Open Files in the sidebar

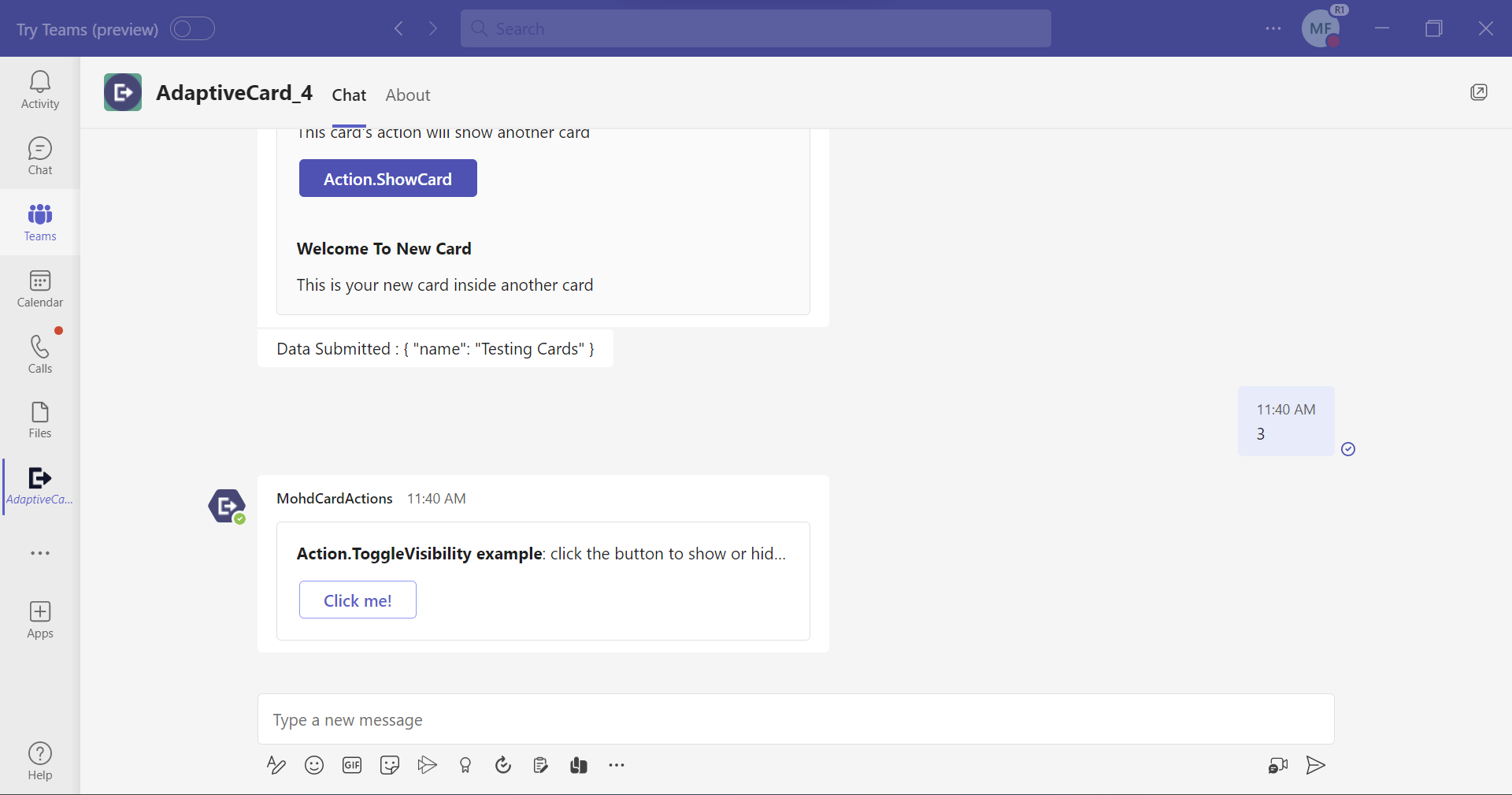40,420
